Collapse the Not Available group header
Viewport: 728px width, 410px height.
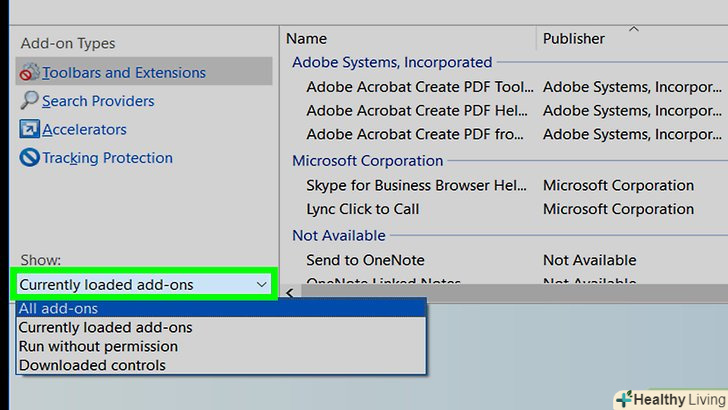point(338,236)
